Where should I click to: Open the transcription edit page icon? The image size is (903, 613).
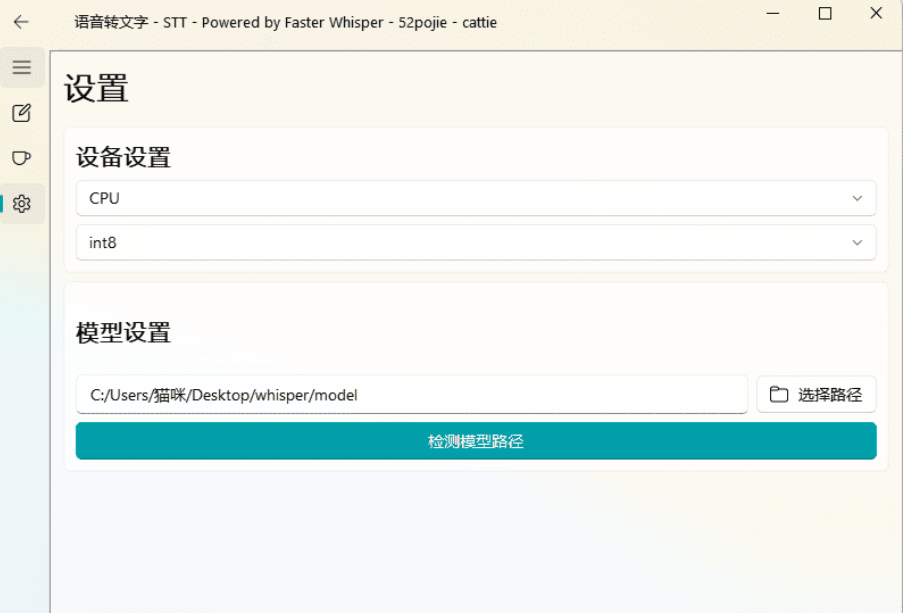[x=22, y=113]
